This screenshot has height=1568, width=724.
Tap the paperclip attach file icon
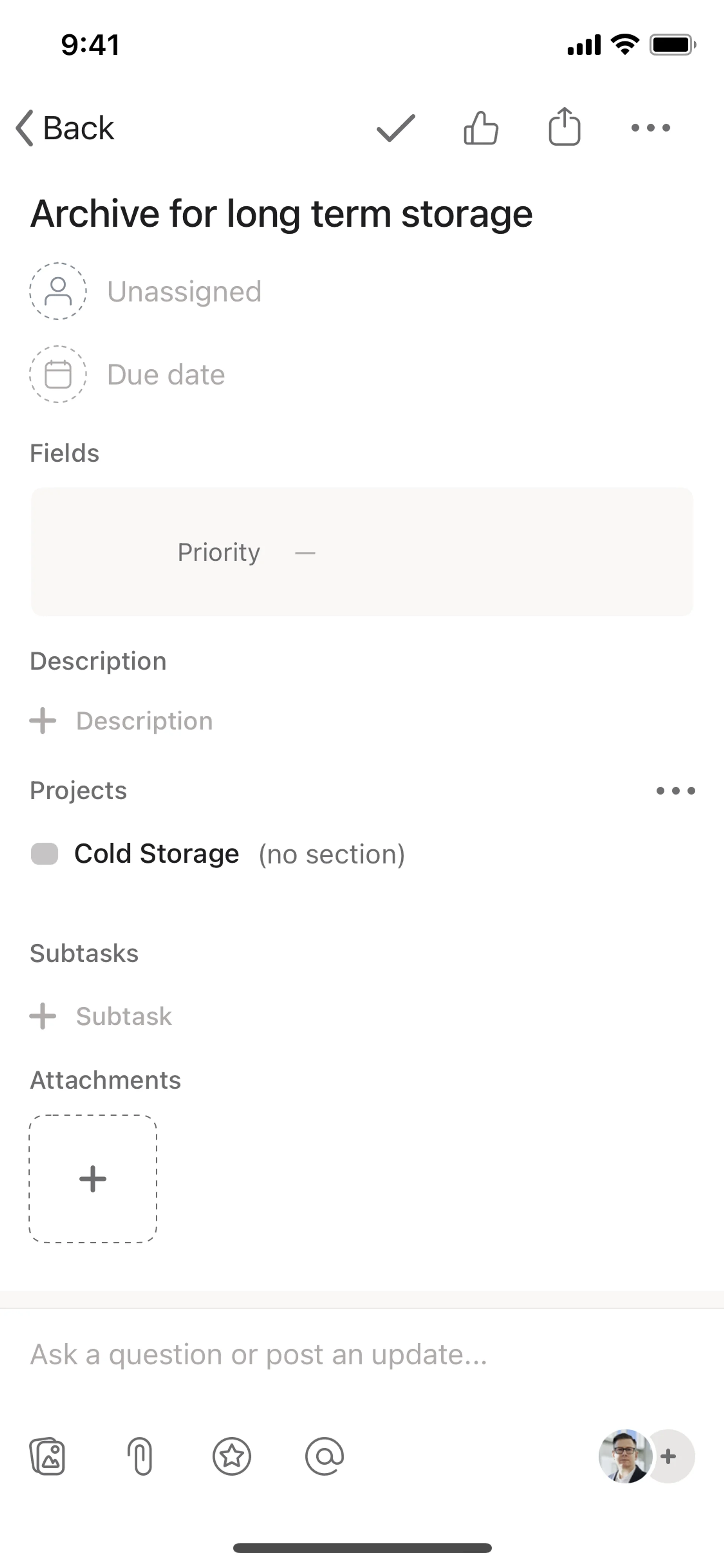[140, 1456]
